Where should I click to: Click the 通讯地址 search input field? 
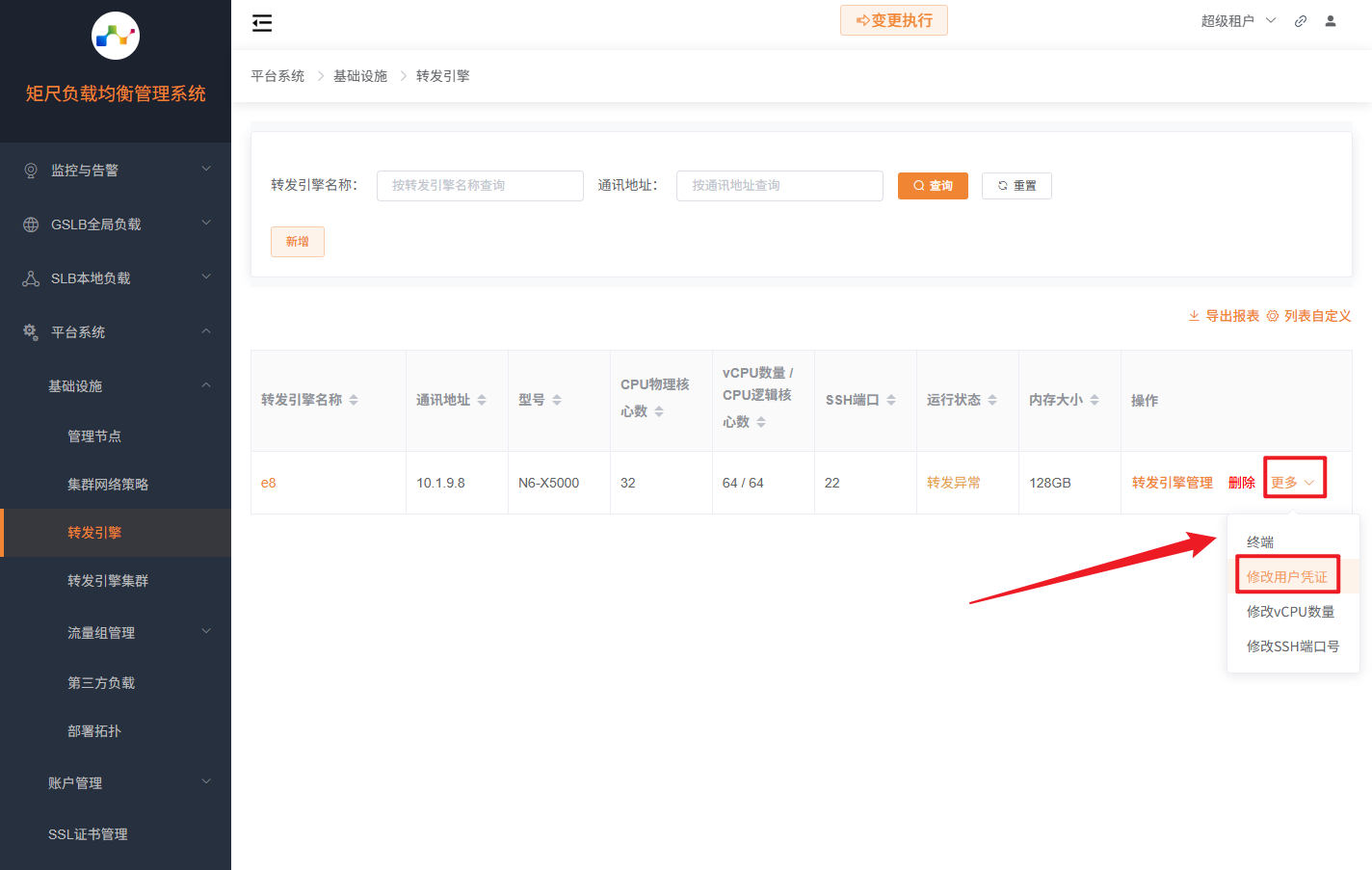point(778,185)
